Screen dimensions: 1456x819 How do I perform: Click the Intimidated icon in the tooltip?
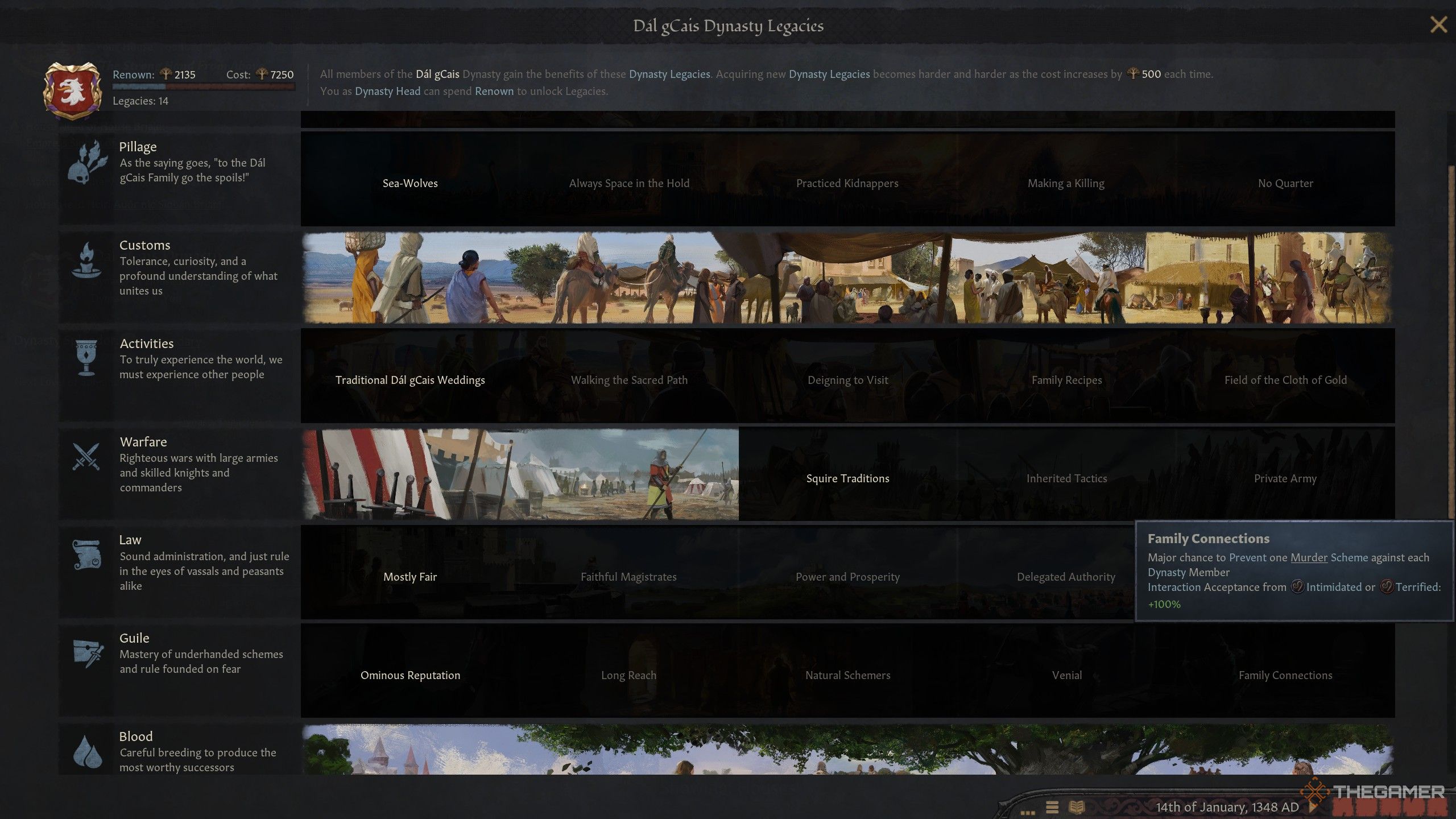pos(1297,586)
